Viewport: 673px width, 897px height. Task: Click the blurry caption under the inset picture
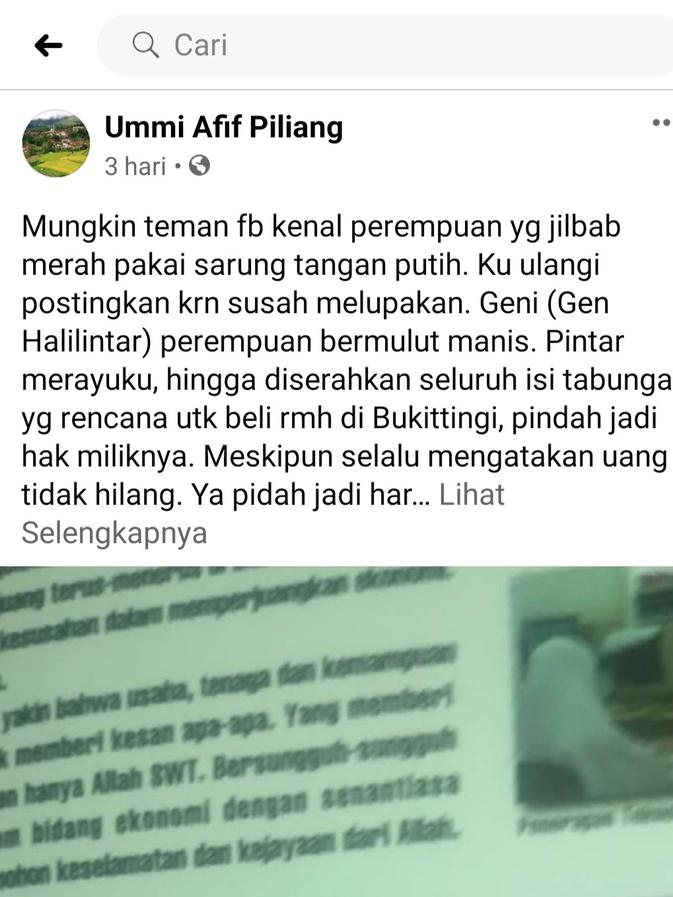(595, 823)
